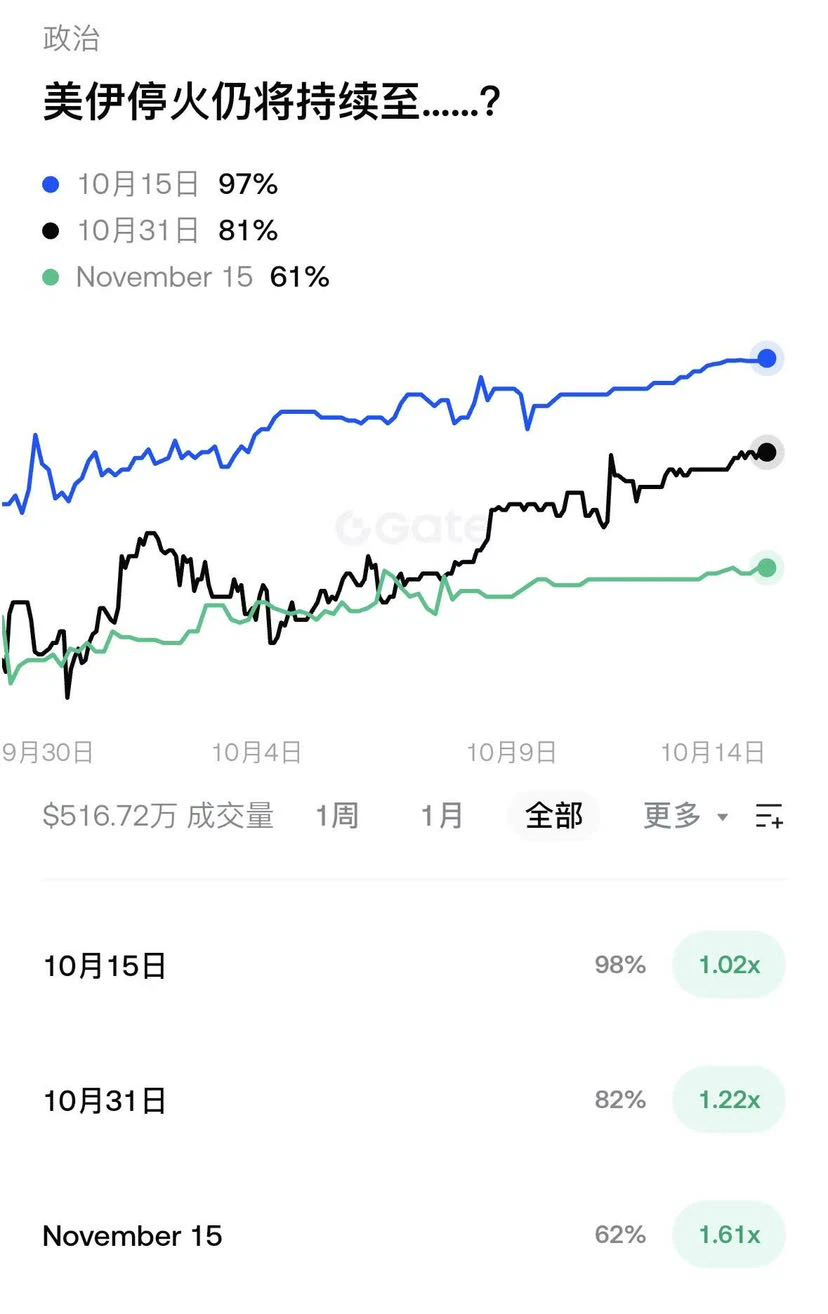Select the 全部 time range tab
The image size is (828, 1314).
(x=554, y=816)
